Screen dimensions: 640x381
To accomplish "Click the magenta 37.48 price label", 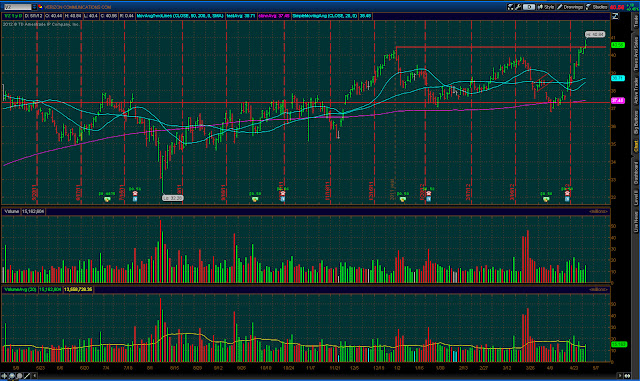I will point(618,100).
